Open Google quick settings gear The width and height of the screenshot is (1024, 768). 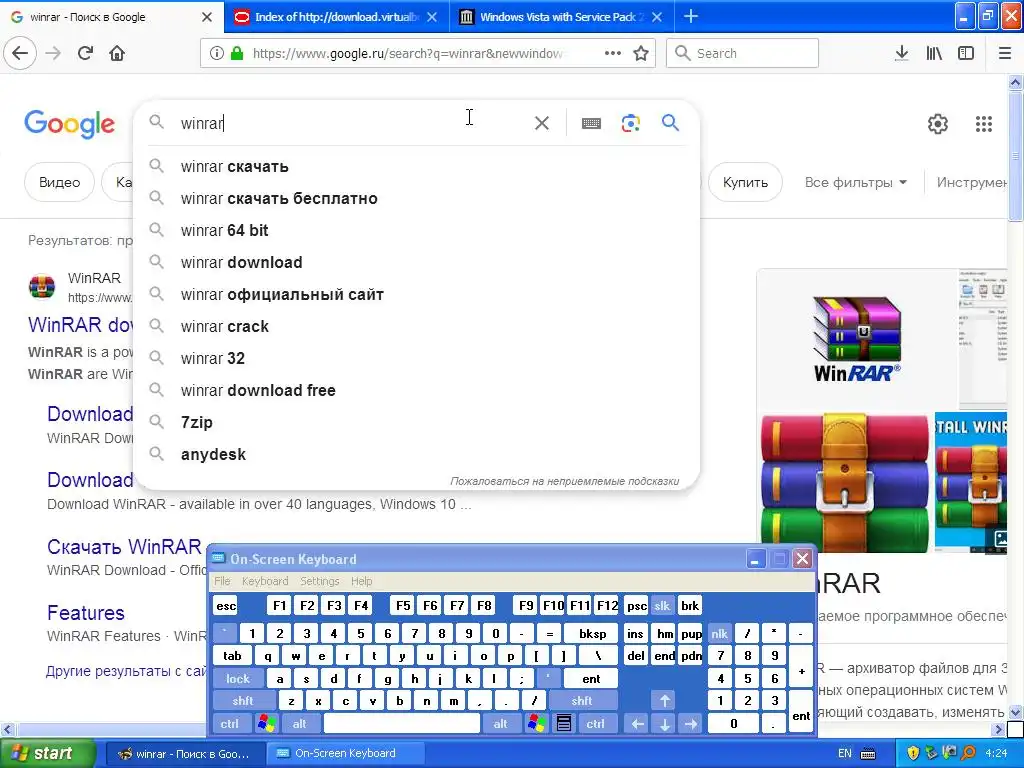point(938,123)
